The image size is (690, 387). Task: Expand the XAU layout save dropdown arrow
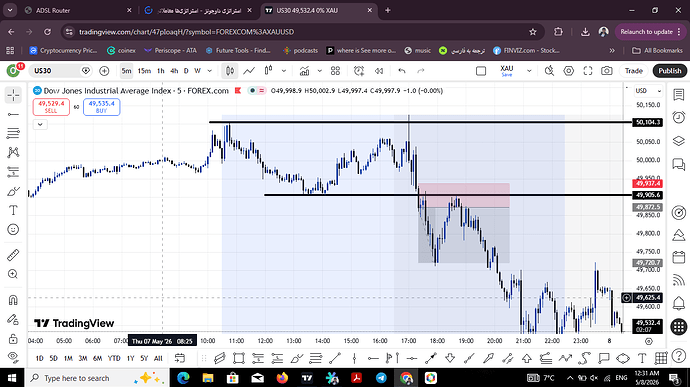point(529,71)
